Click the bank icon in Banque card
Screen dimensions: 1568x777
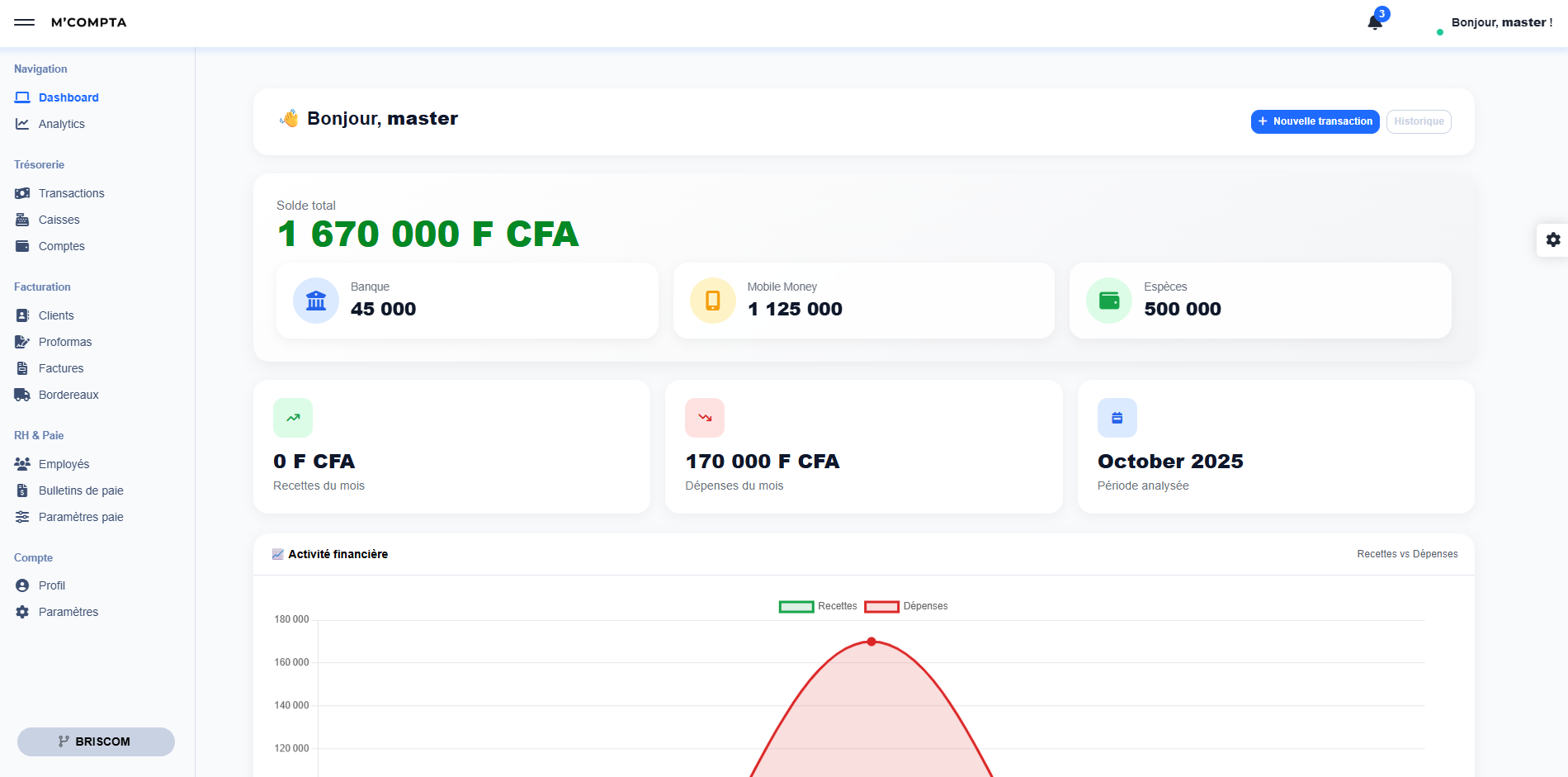pos(316,301)
